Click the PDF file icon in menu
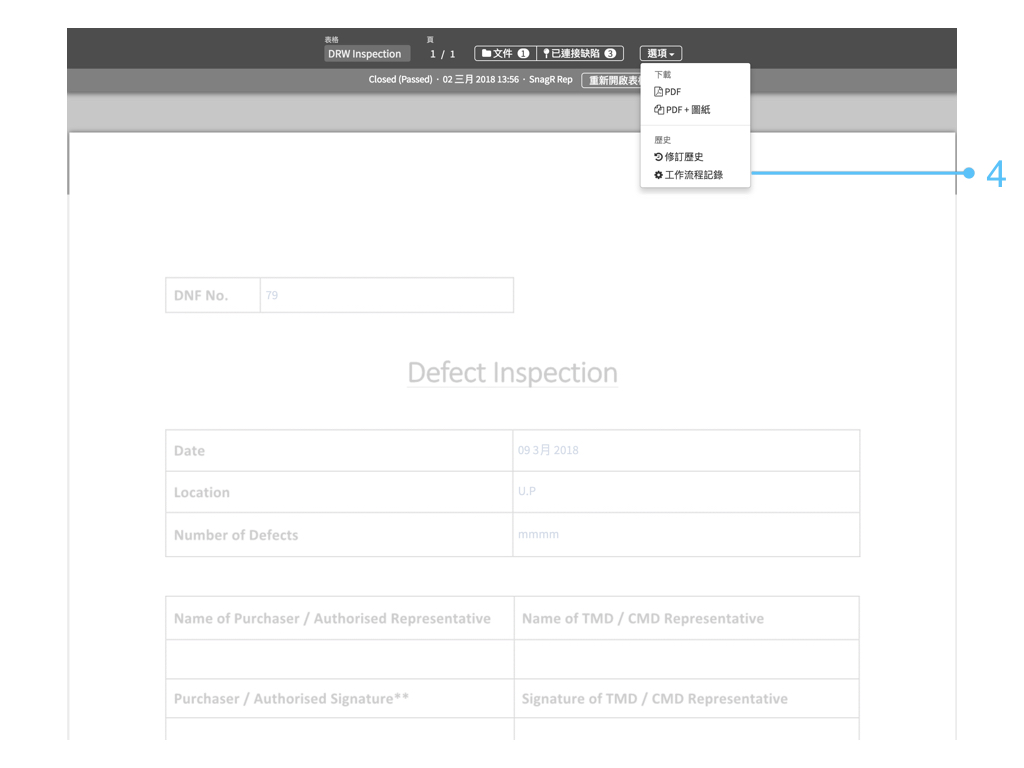 pyautogui.click(x=658, y=92)
